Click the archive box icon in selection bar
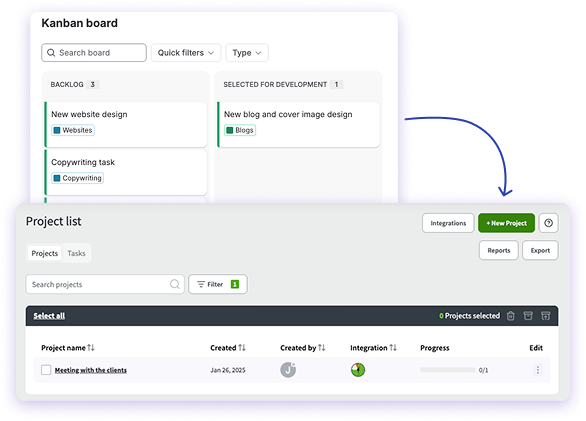The height and width of the screenshot is (421, 586). click(x=528, y=316)
